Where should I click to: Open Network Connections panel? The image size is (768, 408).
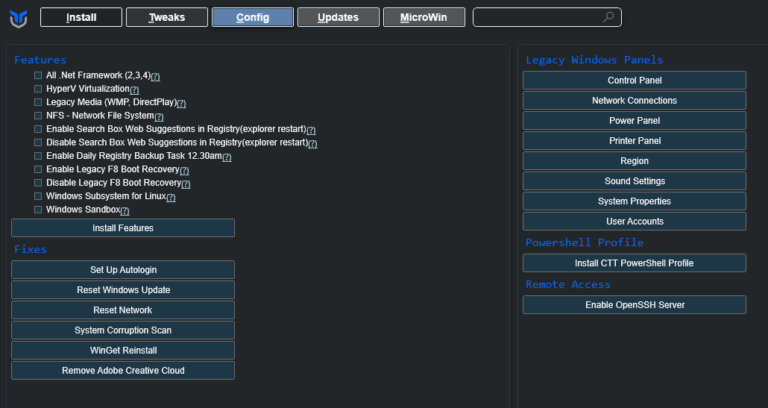tap(634, 100)
